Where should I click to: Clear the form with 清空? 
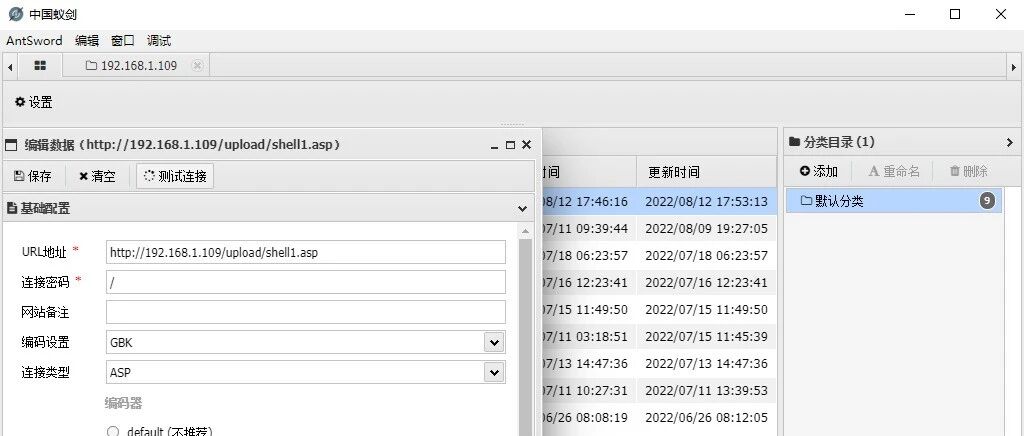97,176
